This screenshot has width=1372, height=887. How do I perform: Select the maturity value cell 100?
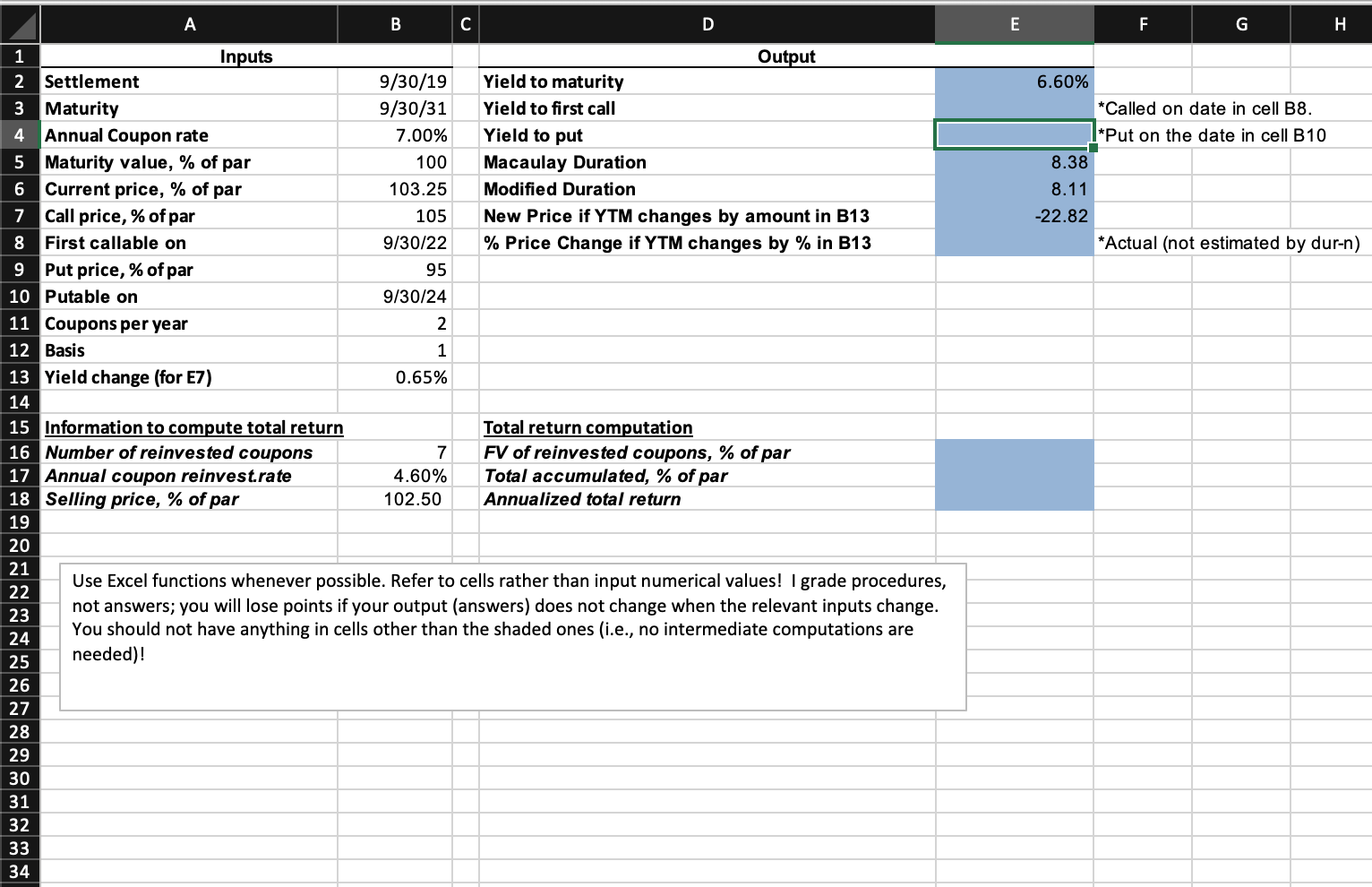click(x=395, y=162)
